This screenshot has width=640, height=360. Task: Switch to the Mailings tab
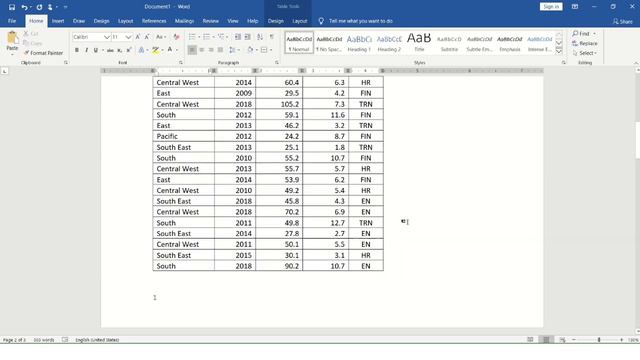[x=184, y=21]
